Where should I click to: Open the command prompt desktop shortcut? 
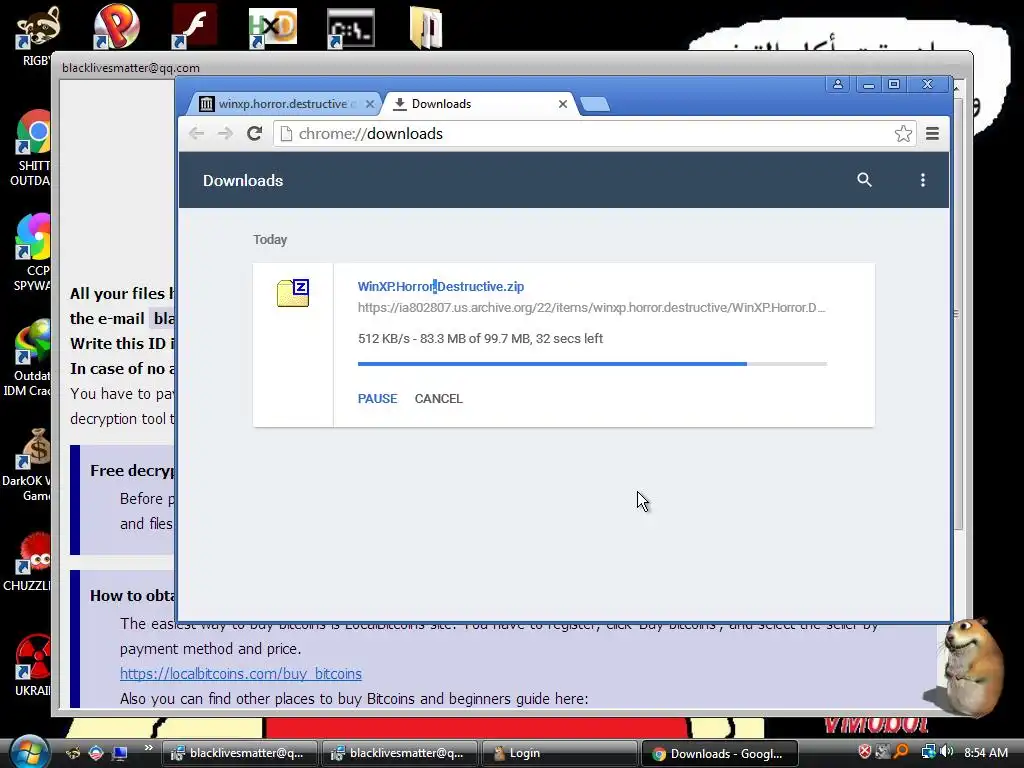pos(351,28)
